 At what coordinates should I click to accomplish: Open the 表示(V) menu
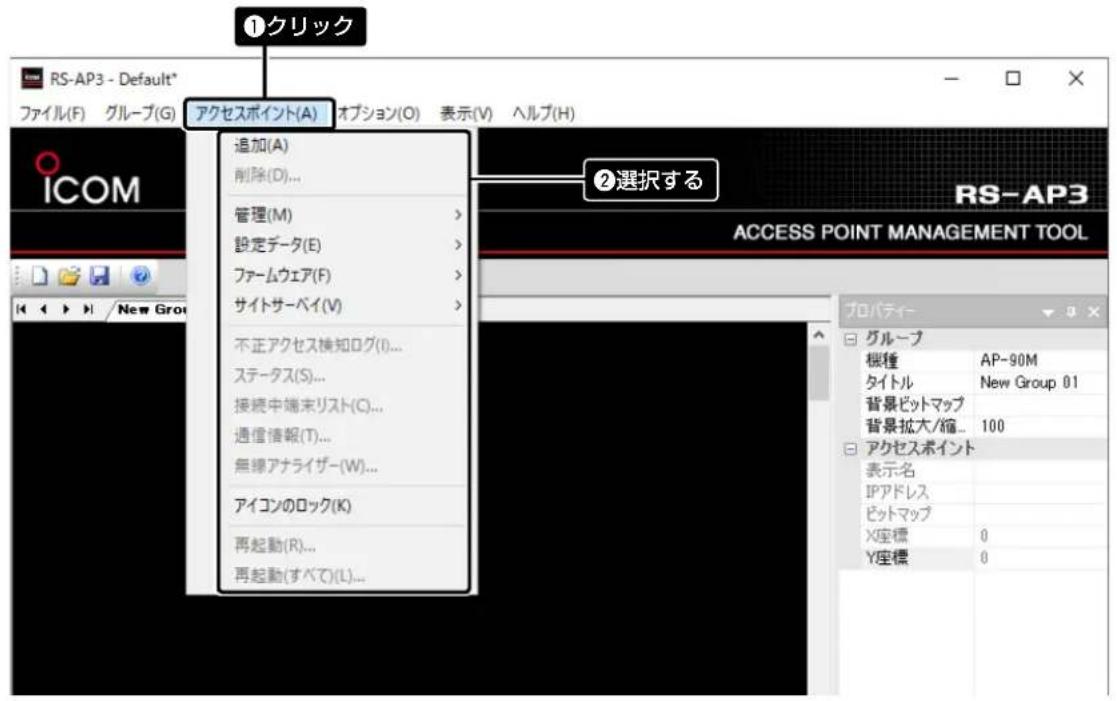466,113
